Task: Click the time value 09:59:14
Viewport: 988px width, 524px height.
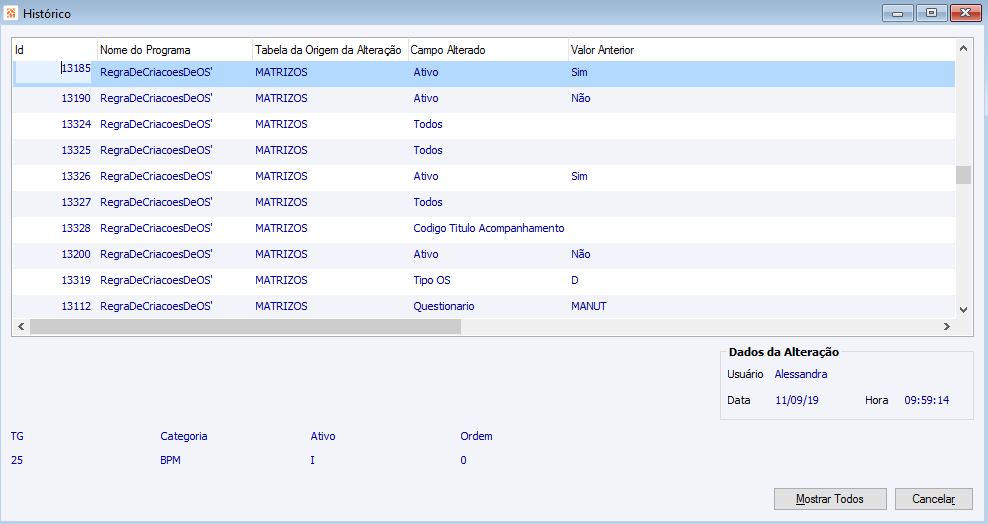Action: coord(926,400)
